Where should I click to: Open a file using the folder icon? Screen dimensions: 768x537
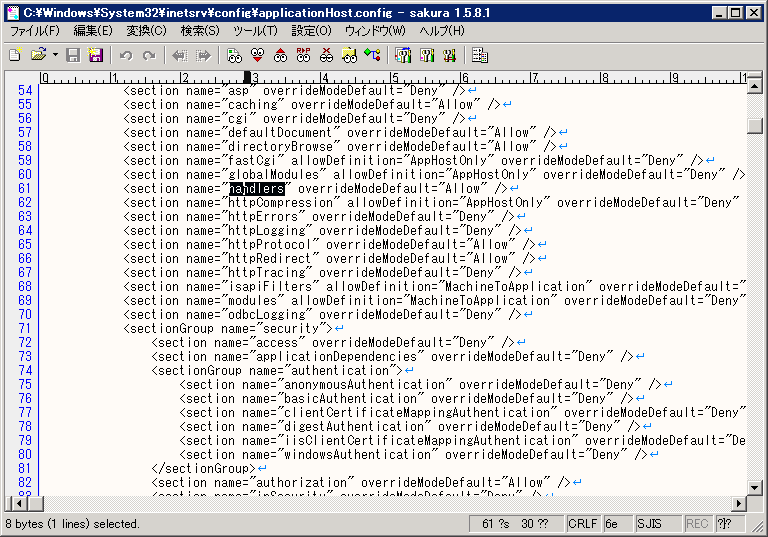tap(38, 55)
